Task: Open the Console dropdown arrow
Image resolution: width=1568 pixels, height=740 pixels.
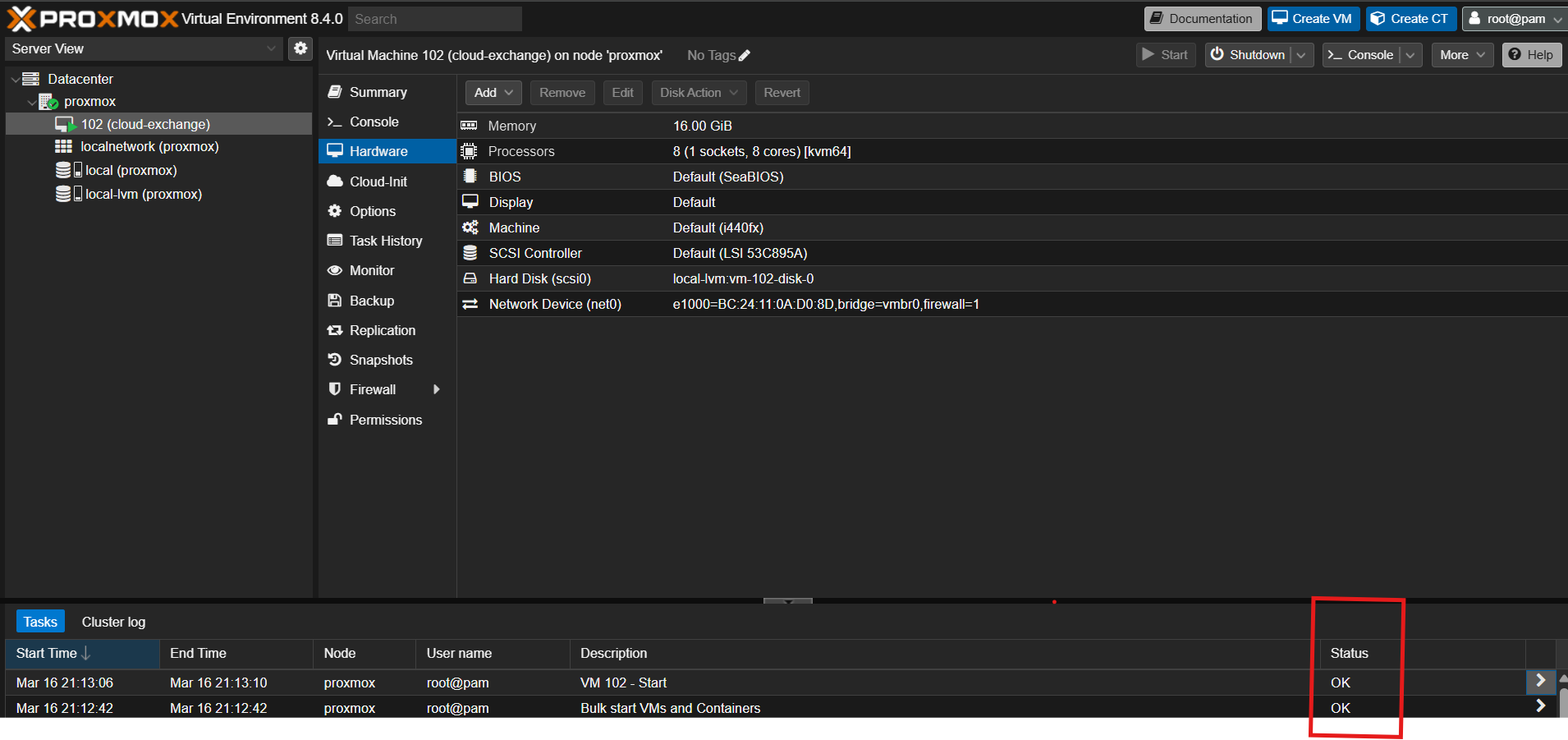Action: coord(1410,55)
